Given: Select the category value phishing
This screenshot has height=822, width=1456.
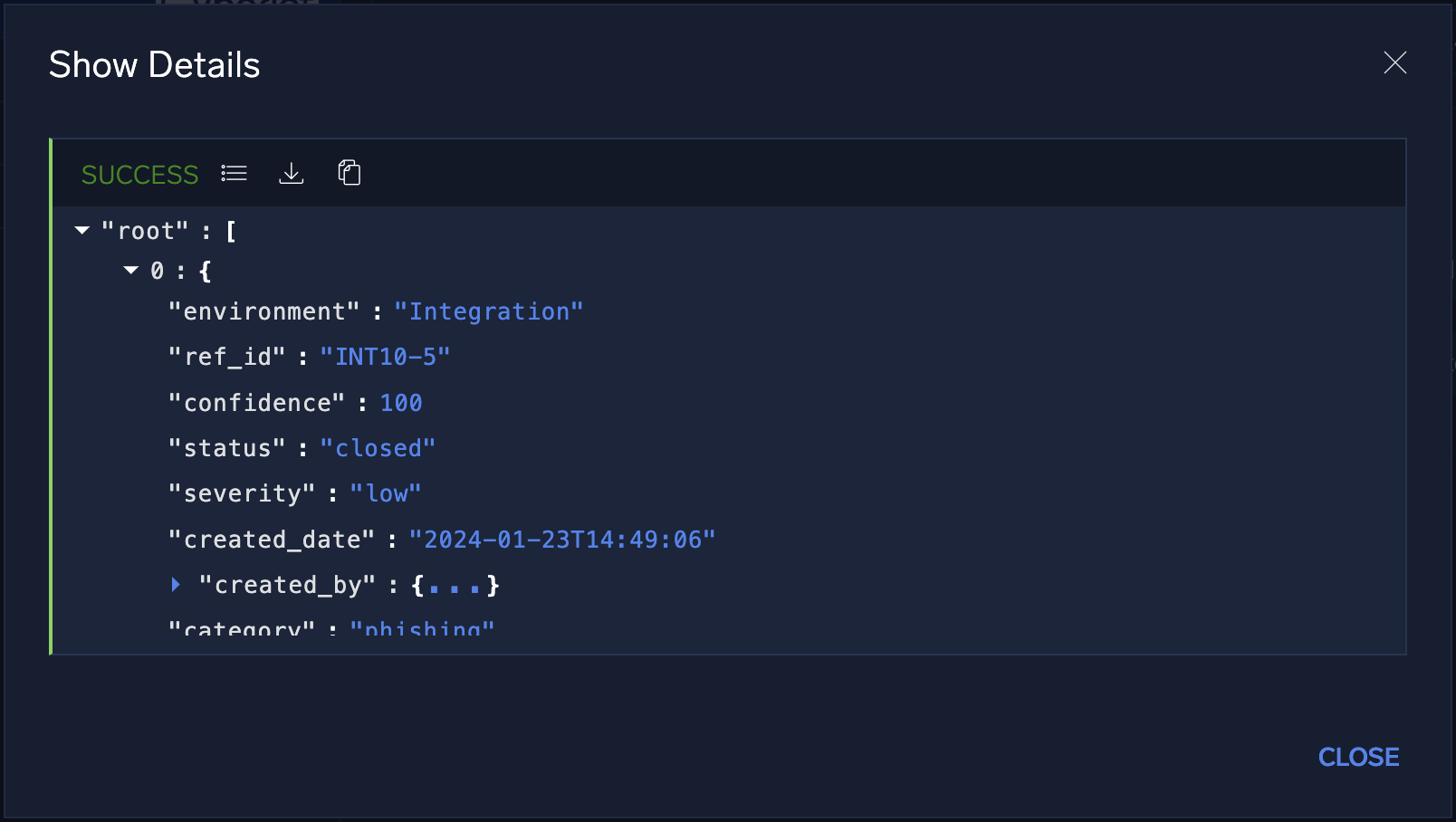Looking at the screenshot, I should click(x=422, y=628).
